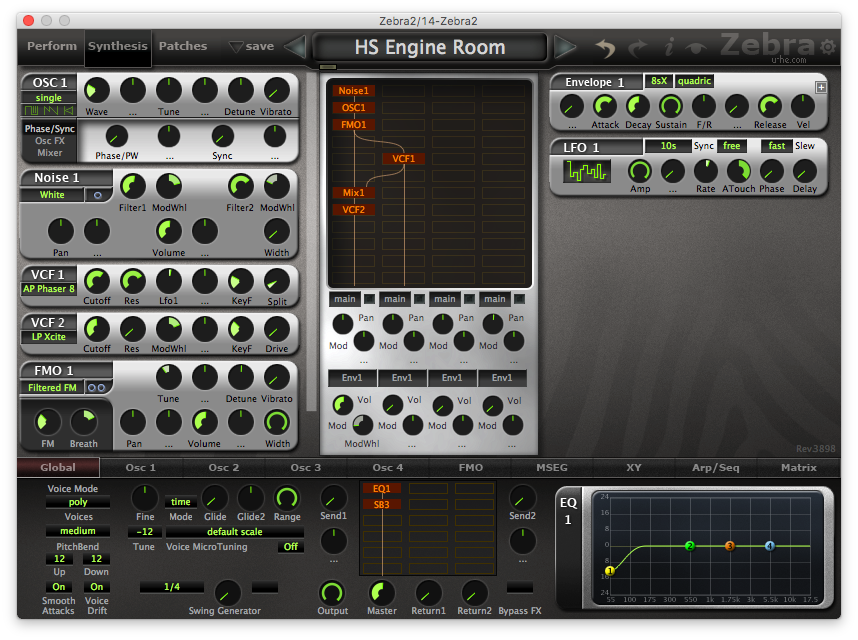
Task: Toggle Smooth Attacks off
Action: [x=58, y=587]
